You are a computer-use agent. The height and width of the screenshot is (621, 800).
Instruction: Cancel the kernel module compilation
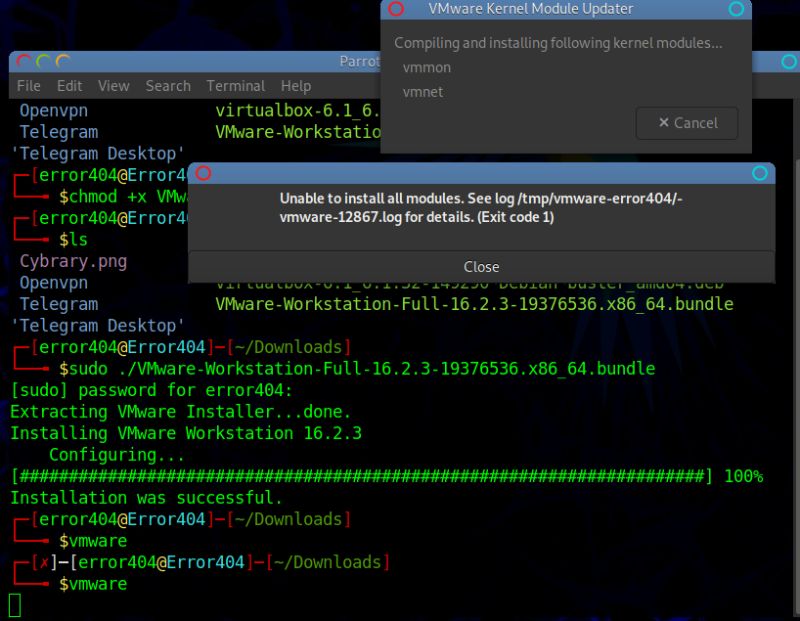tap(686, 123)
